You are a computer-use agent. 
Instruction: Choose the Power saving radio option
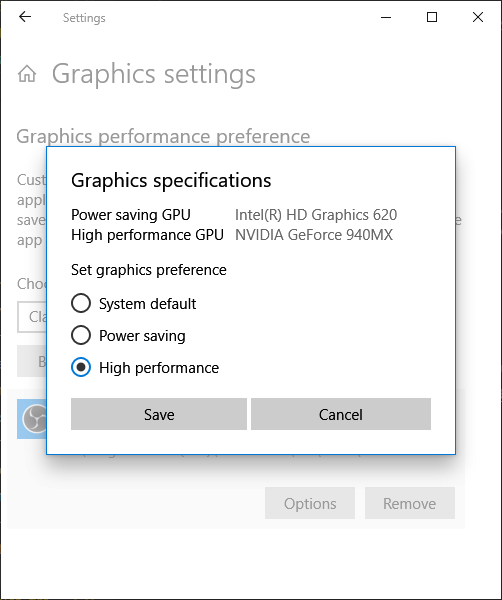coord(128,336)
